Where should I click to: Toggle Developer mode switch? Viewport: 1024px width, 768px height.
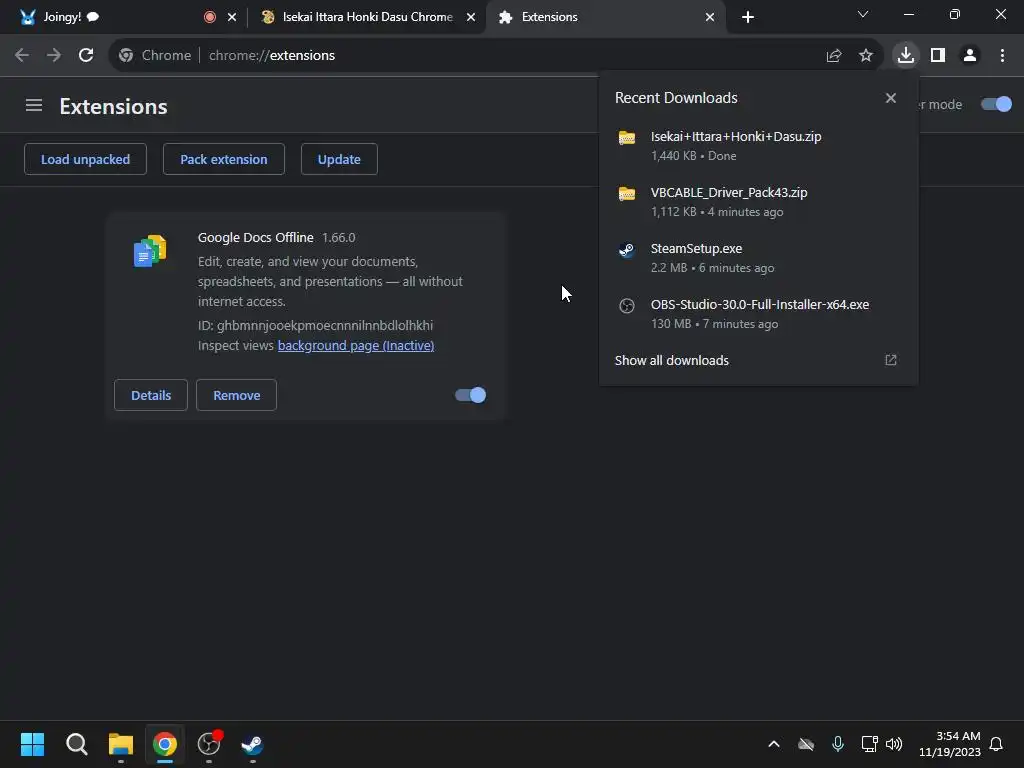pos(997,104)
